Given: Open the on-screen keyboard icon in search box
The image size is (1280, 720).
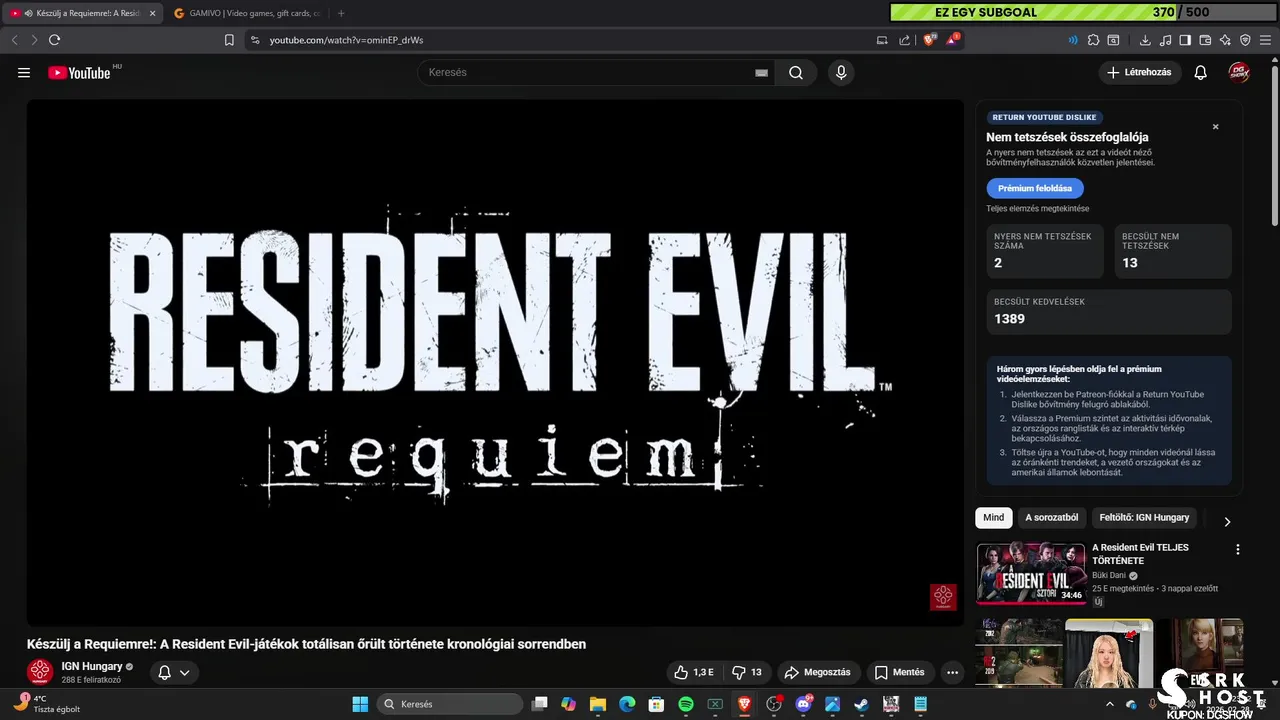Looking at the screenshot, I should [761, 72].
